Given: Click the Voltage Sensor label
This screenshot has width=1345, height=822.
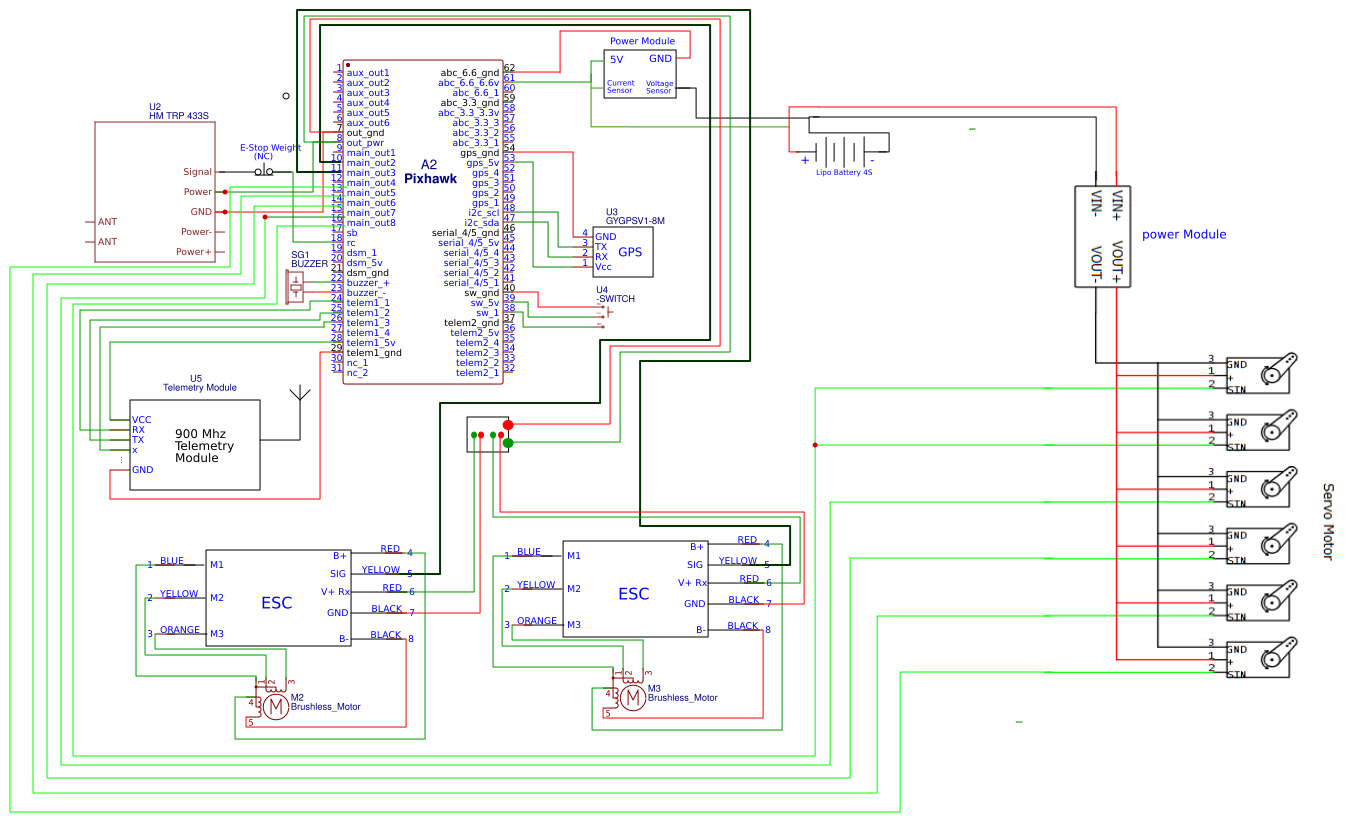Looking at the screenshot, I should (x=660, y=87).
